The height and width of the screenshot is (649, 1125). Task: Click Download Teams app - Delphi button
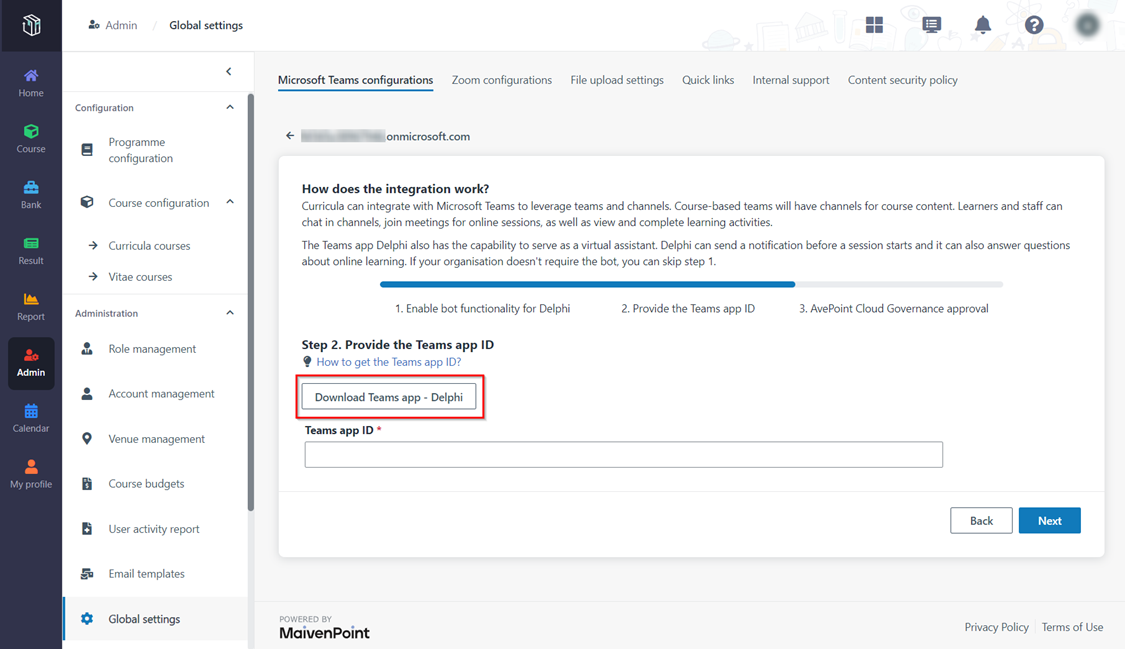point(389,397)
